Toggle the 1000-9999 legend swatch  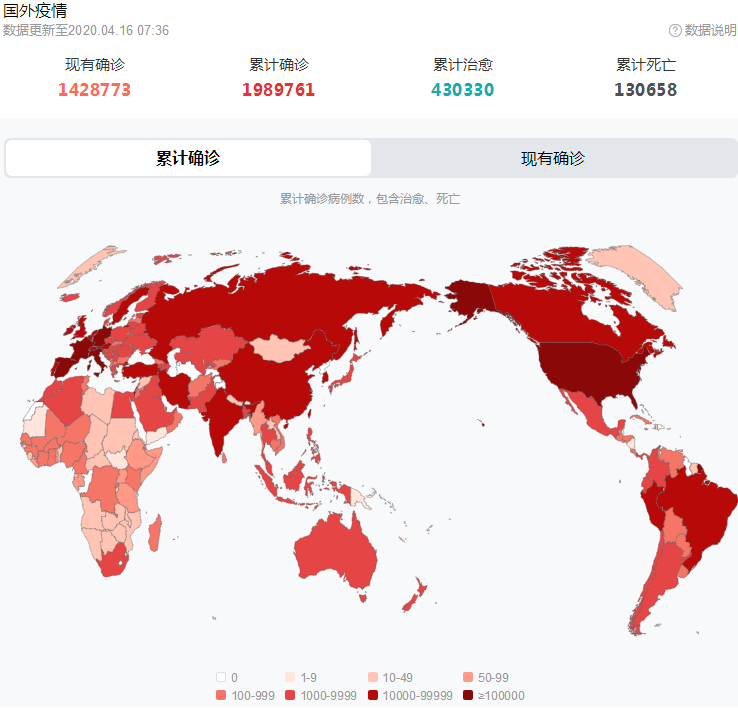click(290, 695)
